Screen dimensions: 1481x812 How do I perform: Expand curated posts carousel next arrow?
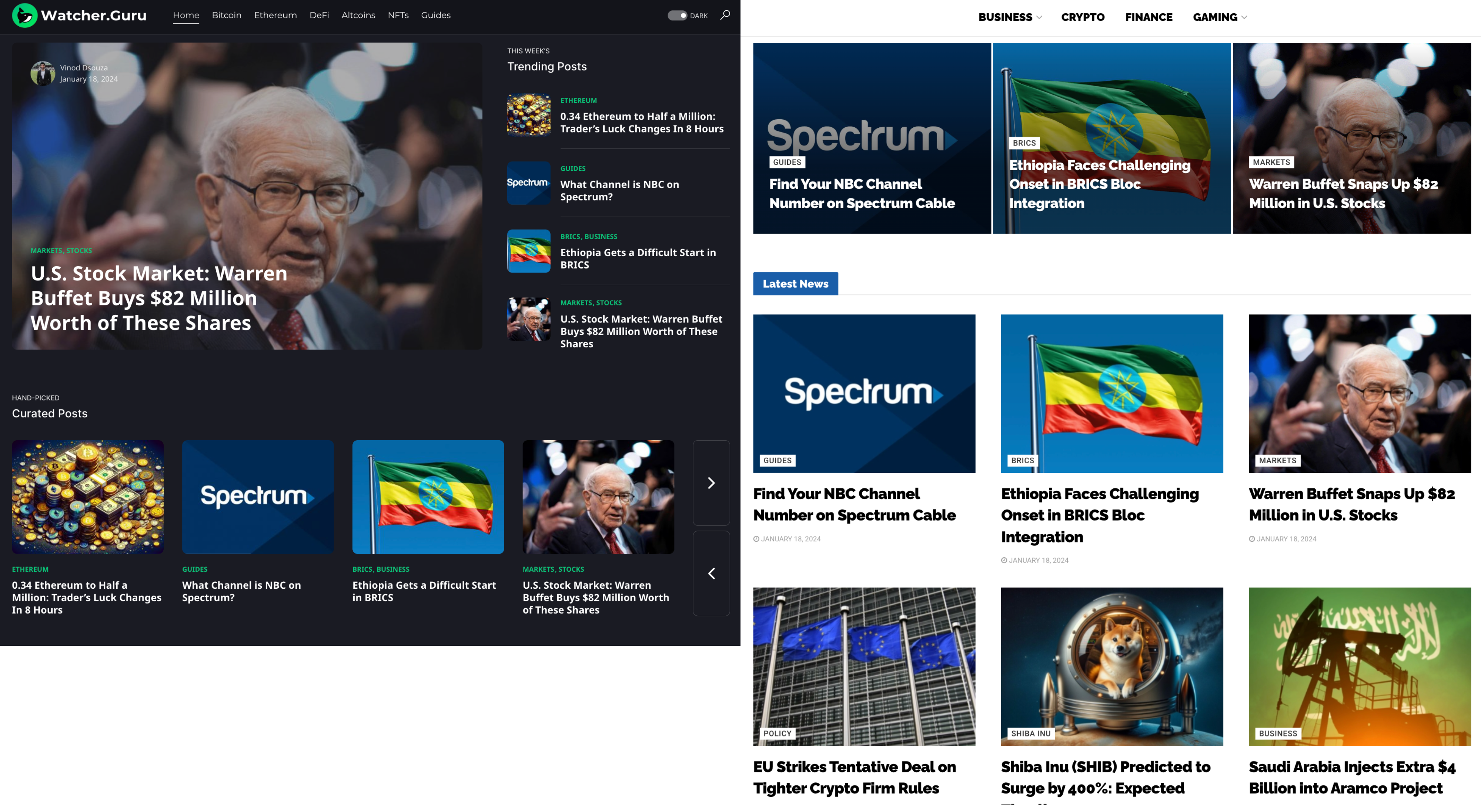point(710,483)
